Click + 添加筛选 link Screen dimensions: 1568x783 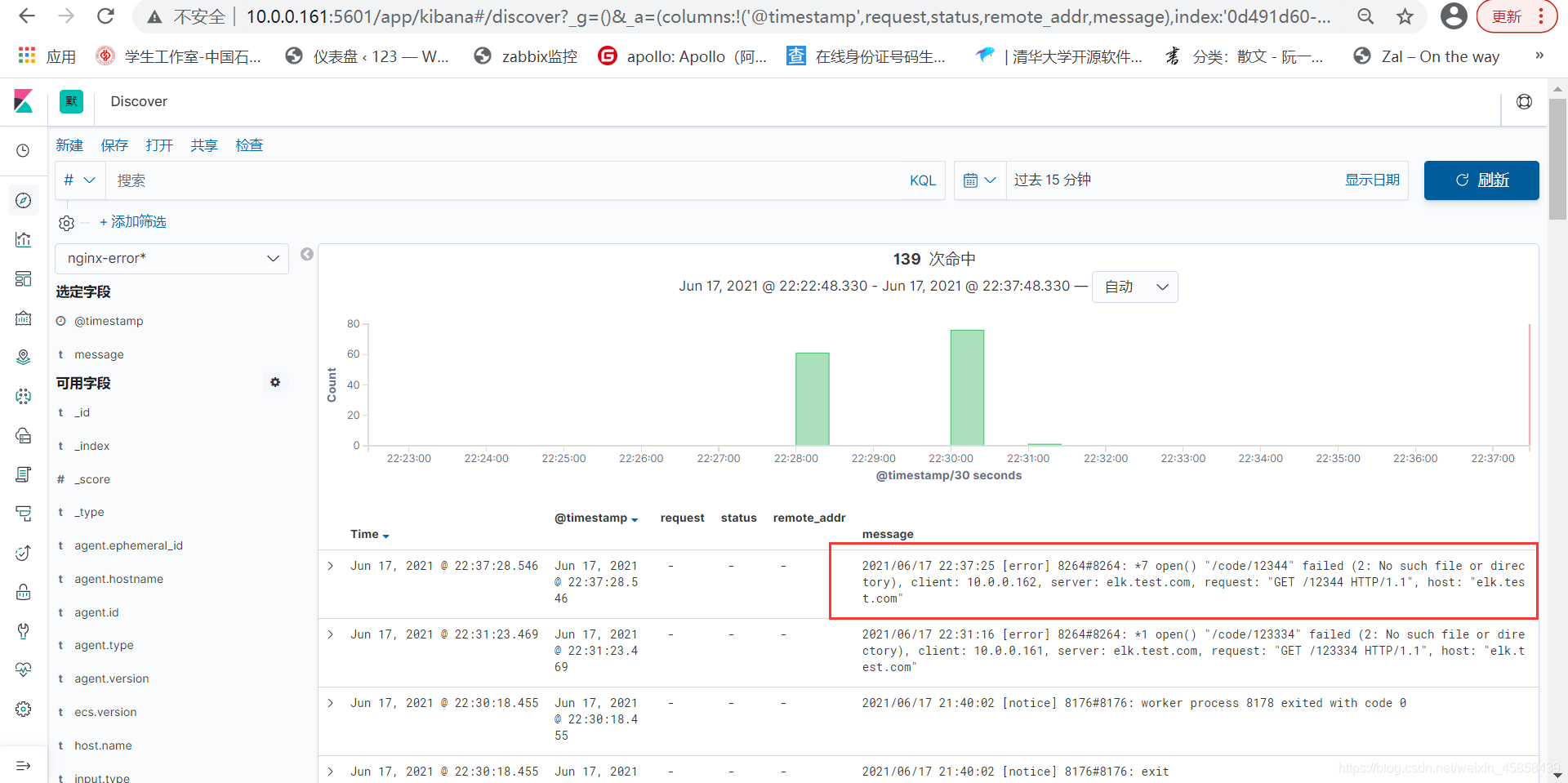(x=133, y=222)
